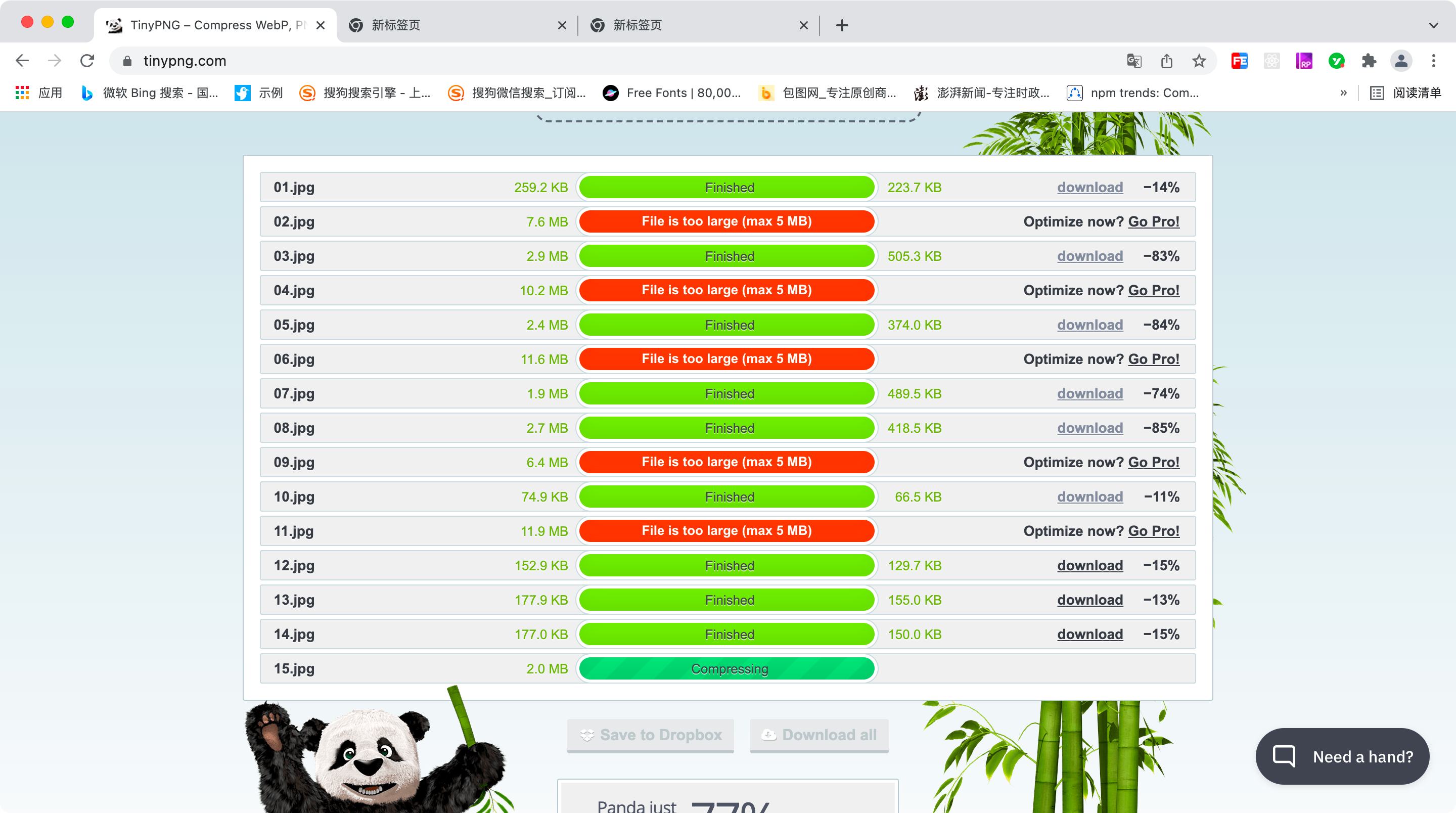Click the Google Translate icon in address bar
Screen dimensions: 1456x813
point(1134,61)
